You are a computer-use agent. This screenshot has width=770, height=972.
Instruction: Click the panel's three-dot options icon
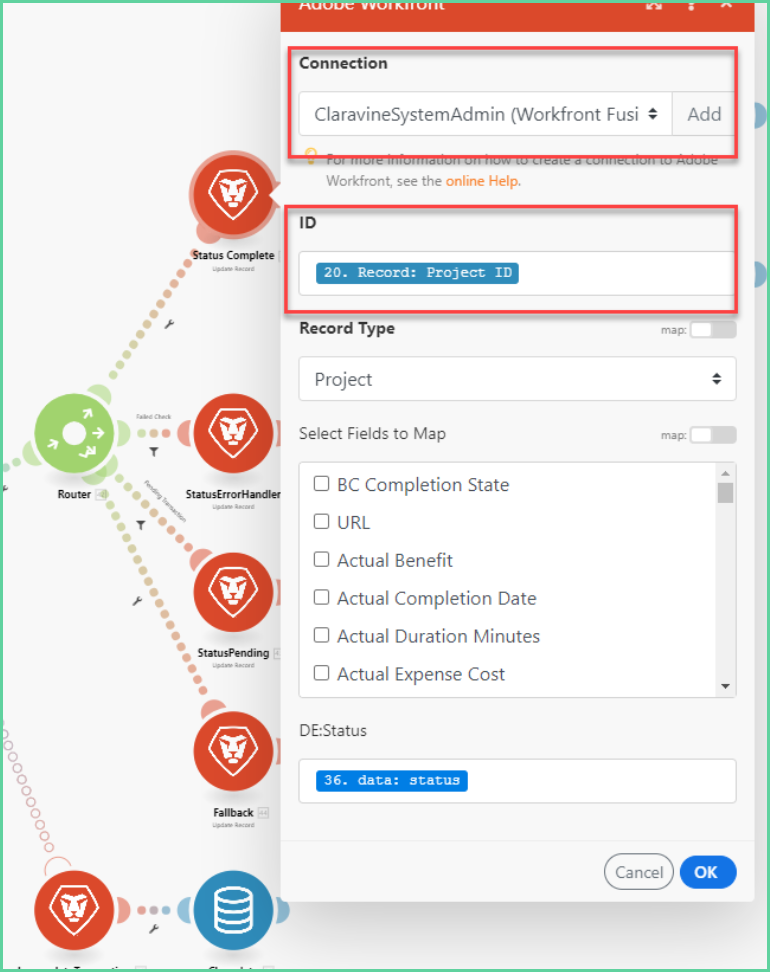coord(691,6)
